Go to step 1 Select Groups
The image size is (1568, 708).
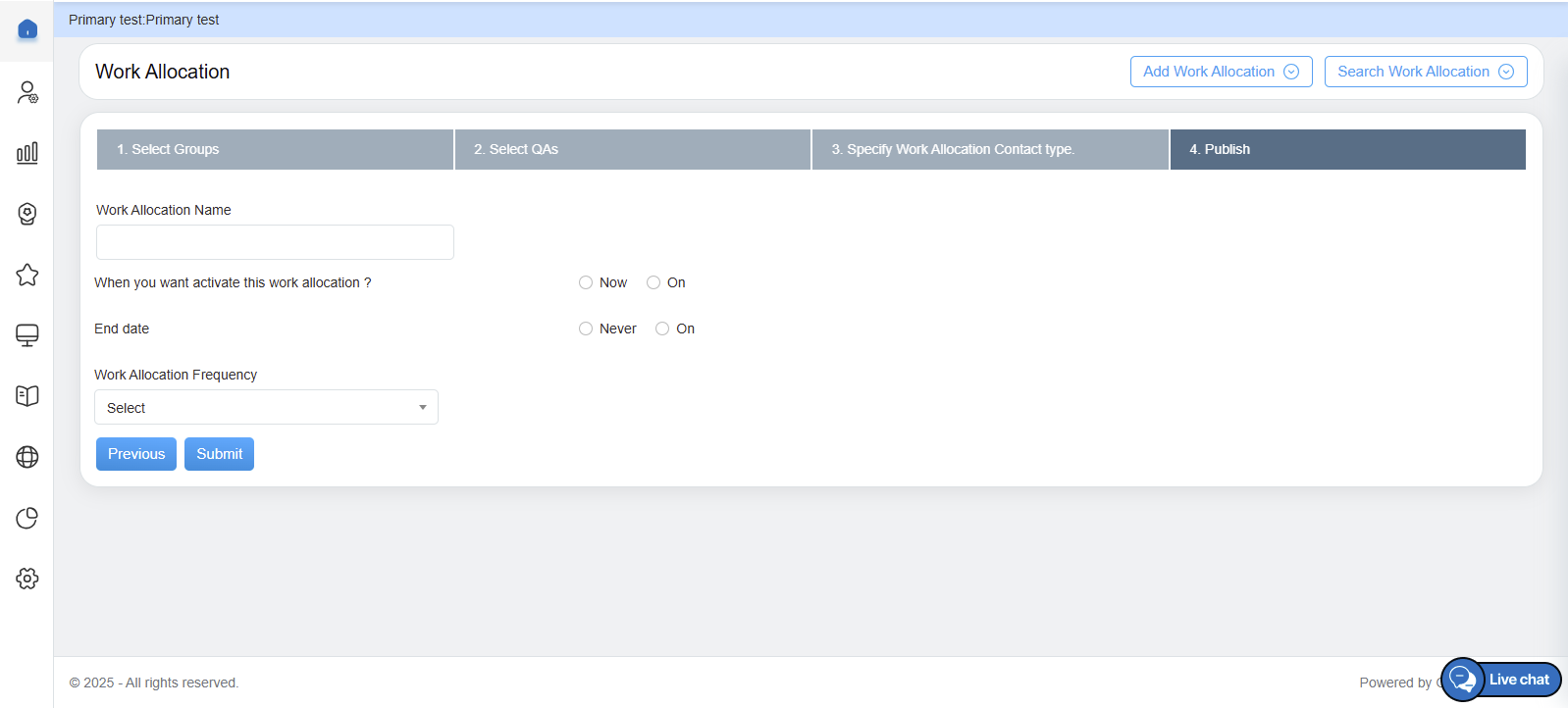pos(275,149)
